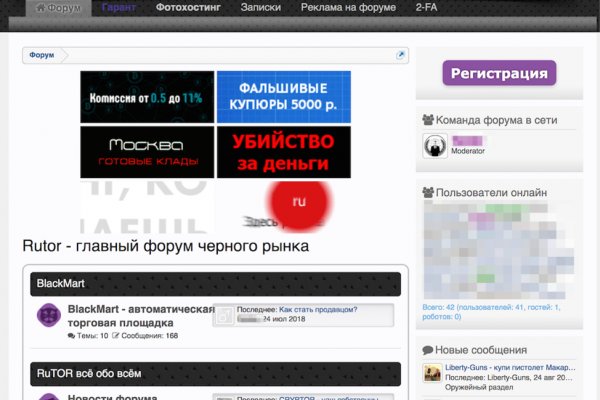Click the people icon beside Пользователи онлайн
600x400 pixels.
point(428,192)
